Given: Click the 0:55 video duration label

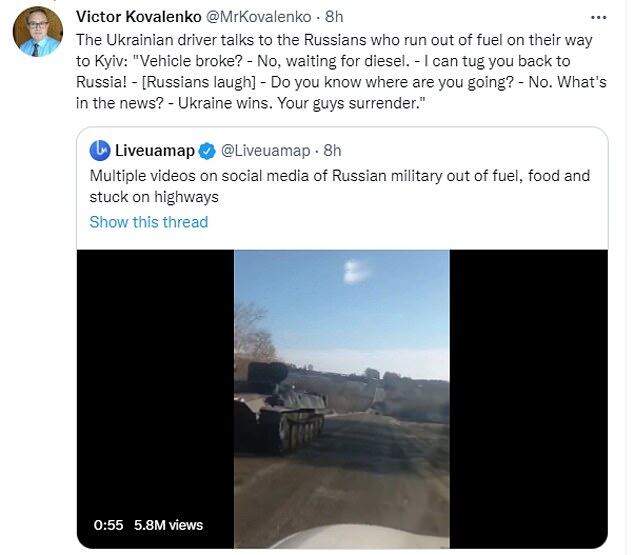Looking at the screenshot, I should [x=107, y=524].
